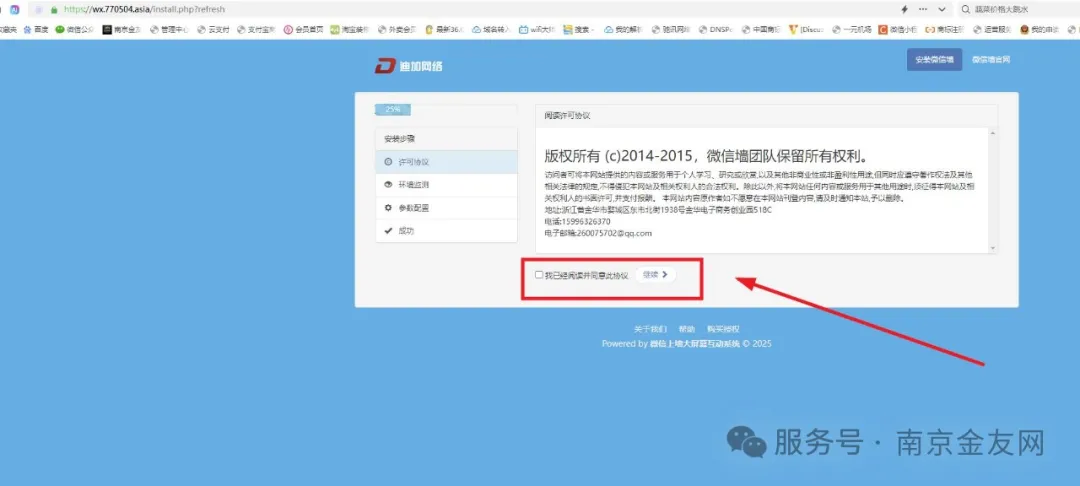Open the 微信上墙大屏幕互动系统 footer link
1080x486 pixels.
[694, 344]
